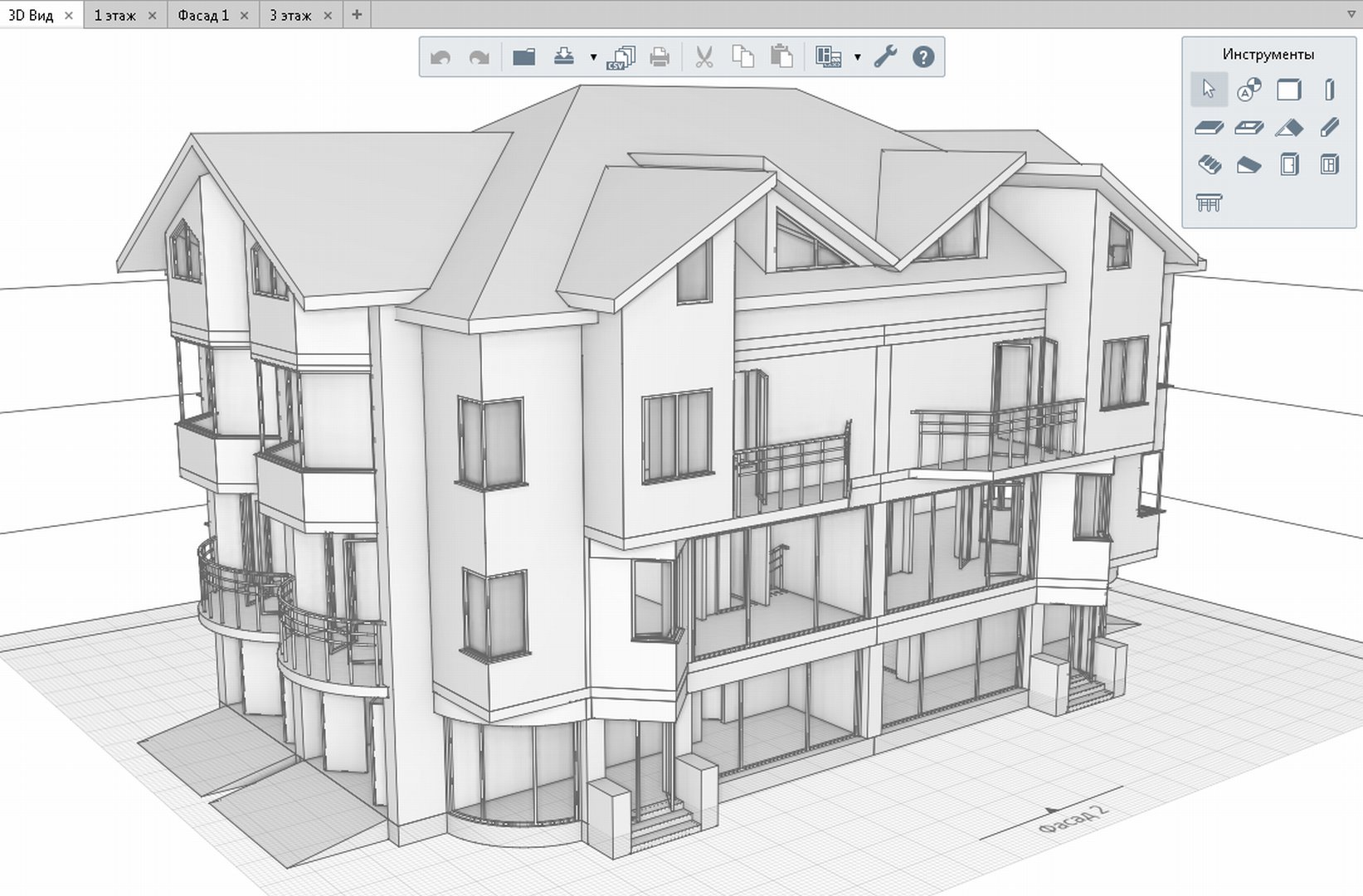Select the Column tool
The width and height of the screenshot is (1363, 896).
(x=1329, y=90)
